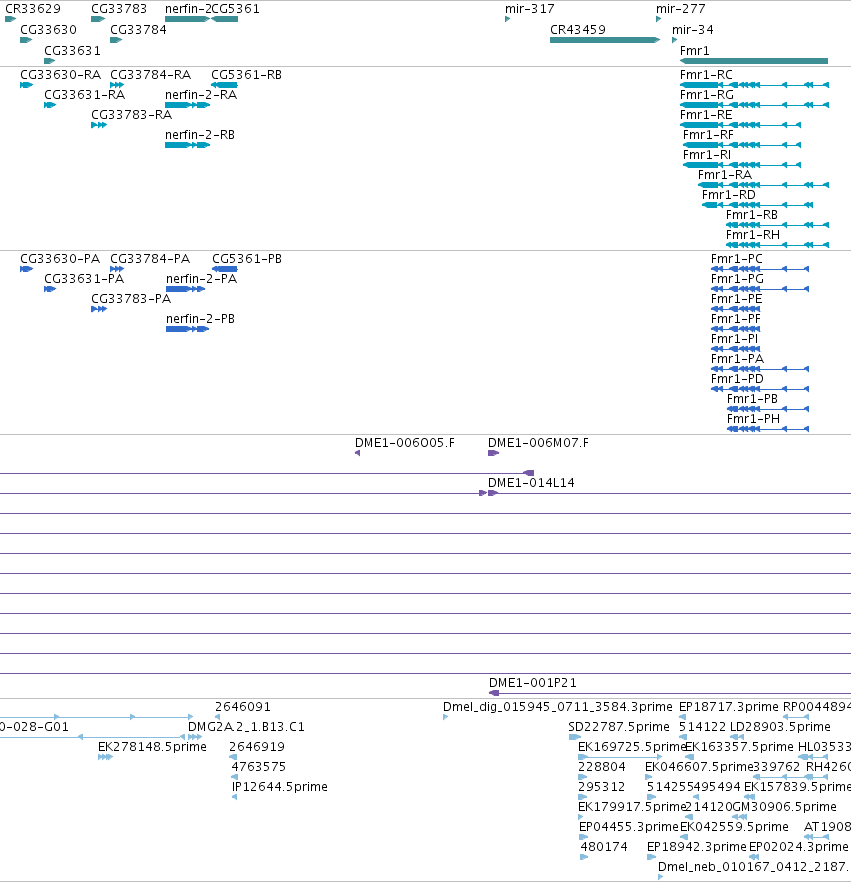Select the CR33629 gene label
The image size is (851, 882).
(33, 9)
